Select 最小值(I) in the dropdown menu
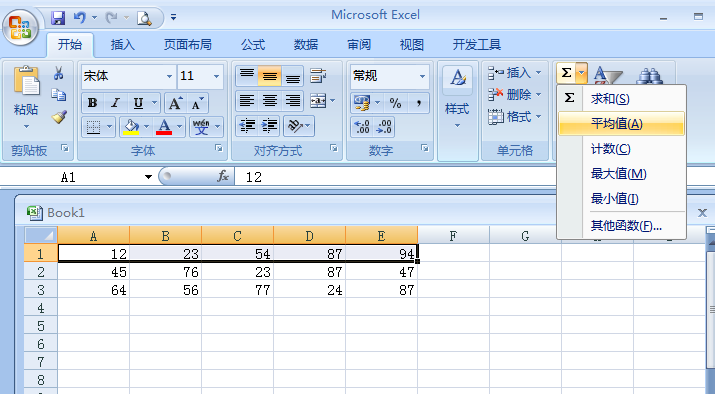Viewport: 715px width, 394px height. pyautogui.click(x=621, y=199)
